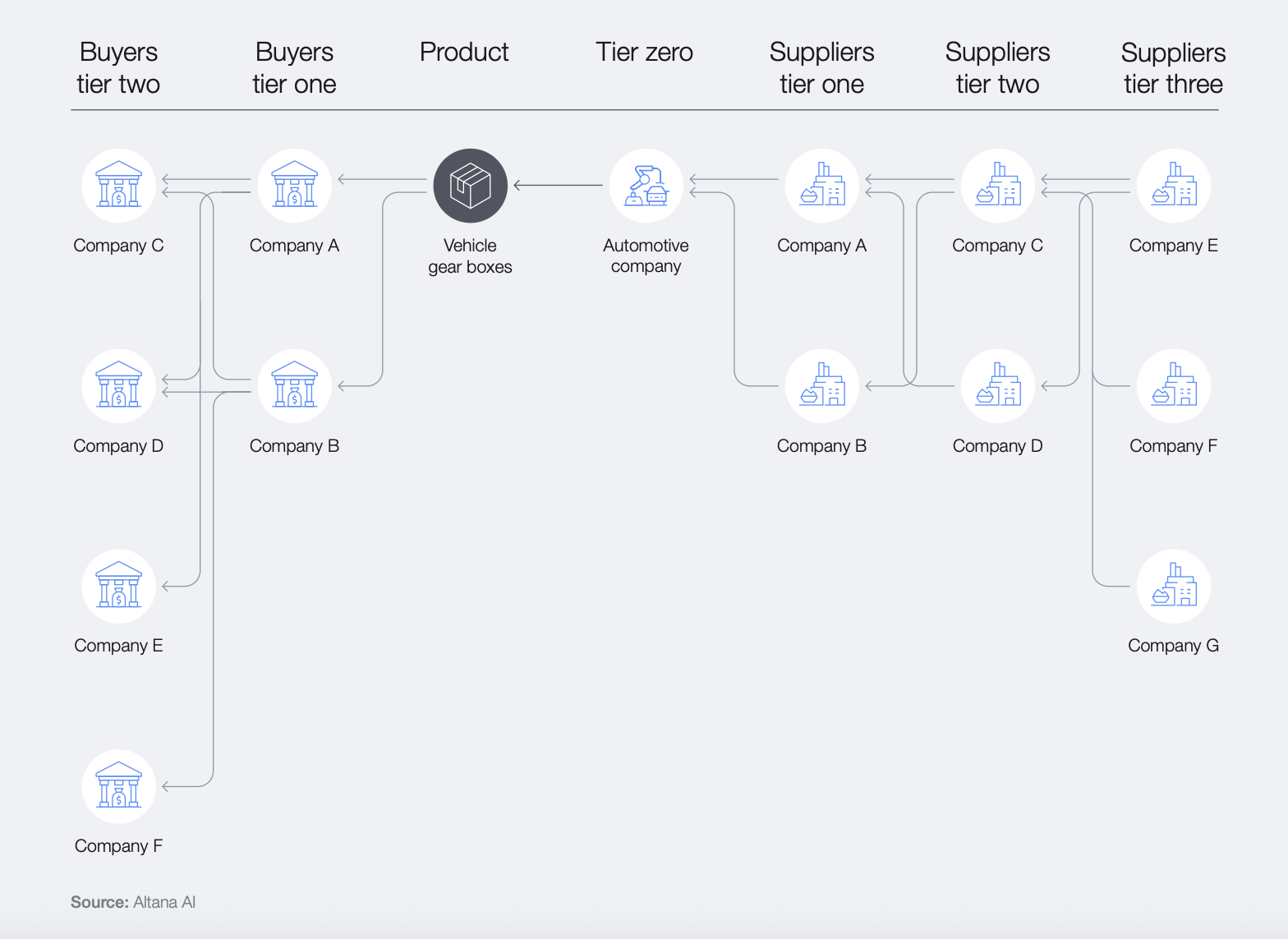
Task: Click the 'Source: Altana AI' footnote
Action: click(x=133, y=902)
